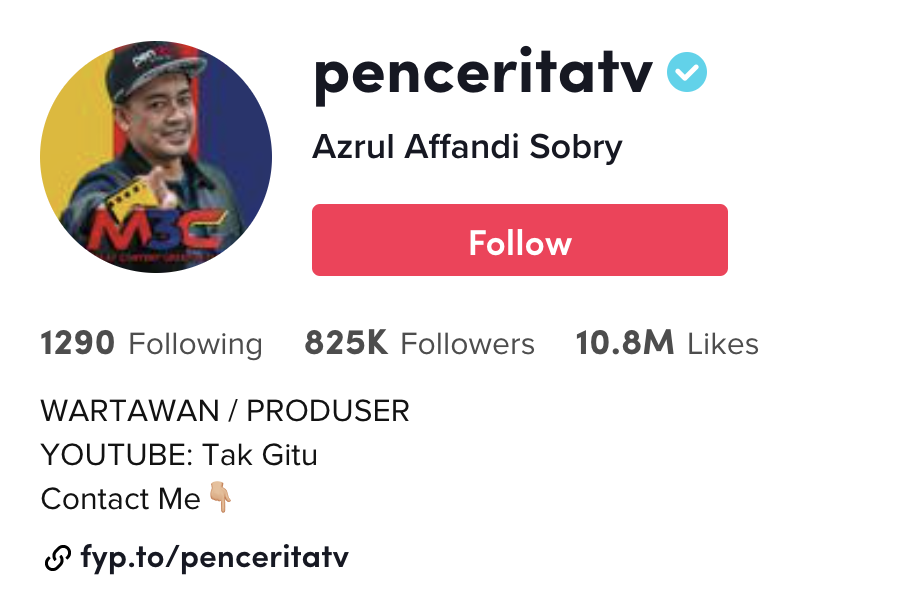This screenshot has width=906, height=604.
Task: Click the display name Azrul Affandi Sobry
Action: (x=467, y=147)
